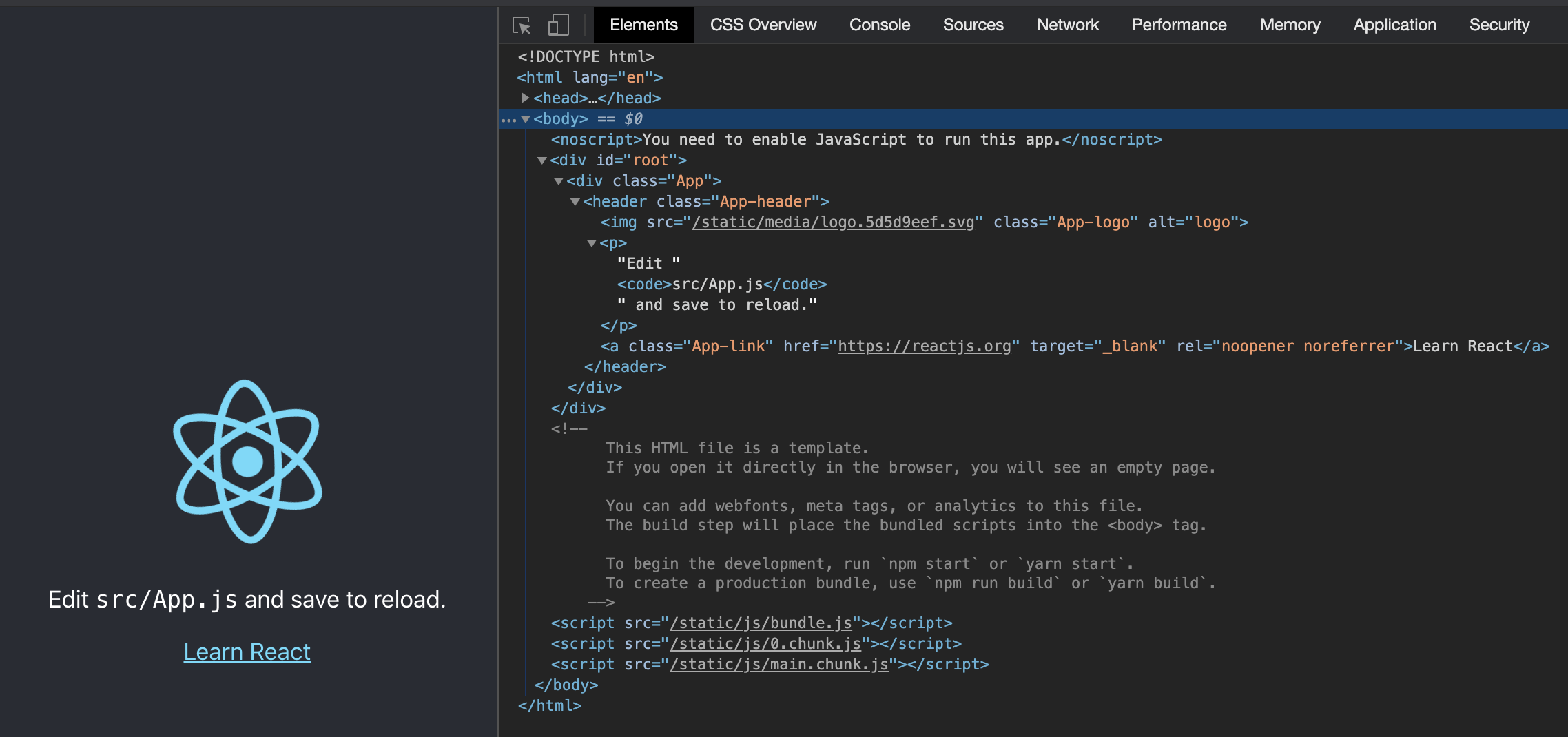Open the CSS Overview tab
Image resolution: width=1568 pixels, height=737 pixels.
[x=763, y=25]
